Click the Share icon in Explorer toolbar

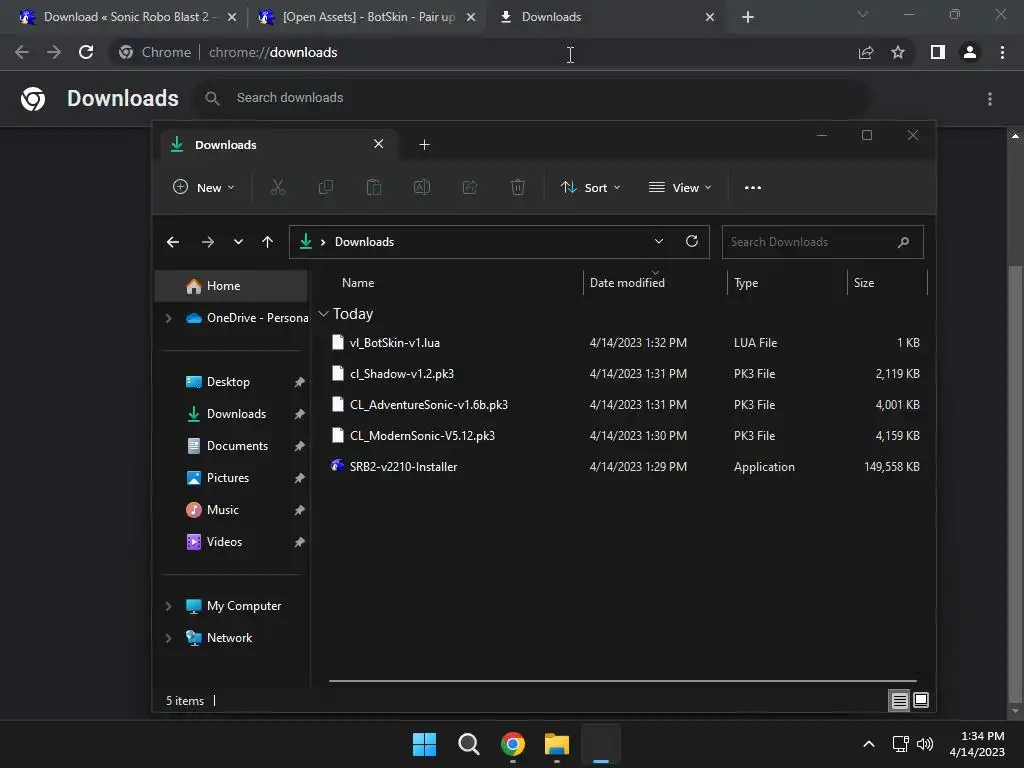point(470,187)
